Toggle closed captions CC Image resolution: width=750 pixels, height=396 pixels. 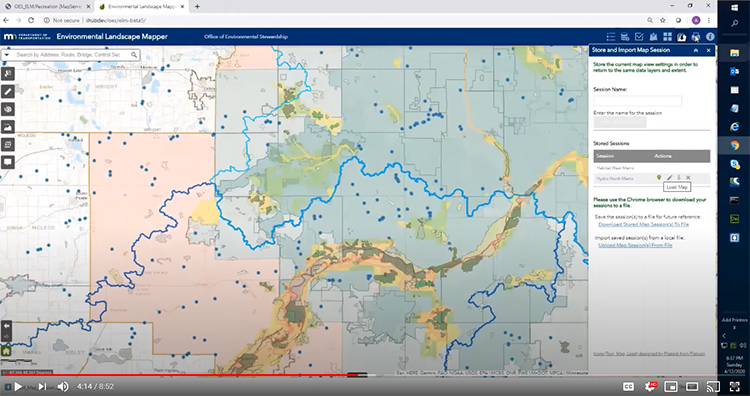pyautogui.click(x=628, y=386)
